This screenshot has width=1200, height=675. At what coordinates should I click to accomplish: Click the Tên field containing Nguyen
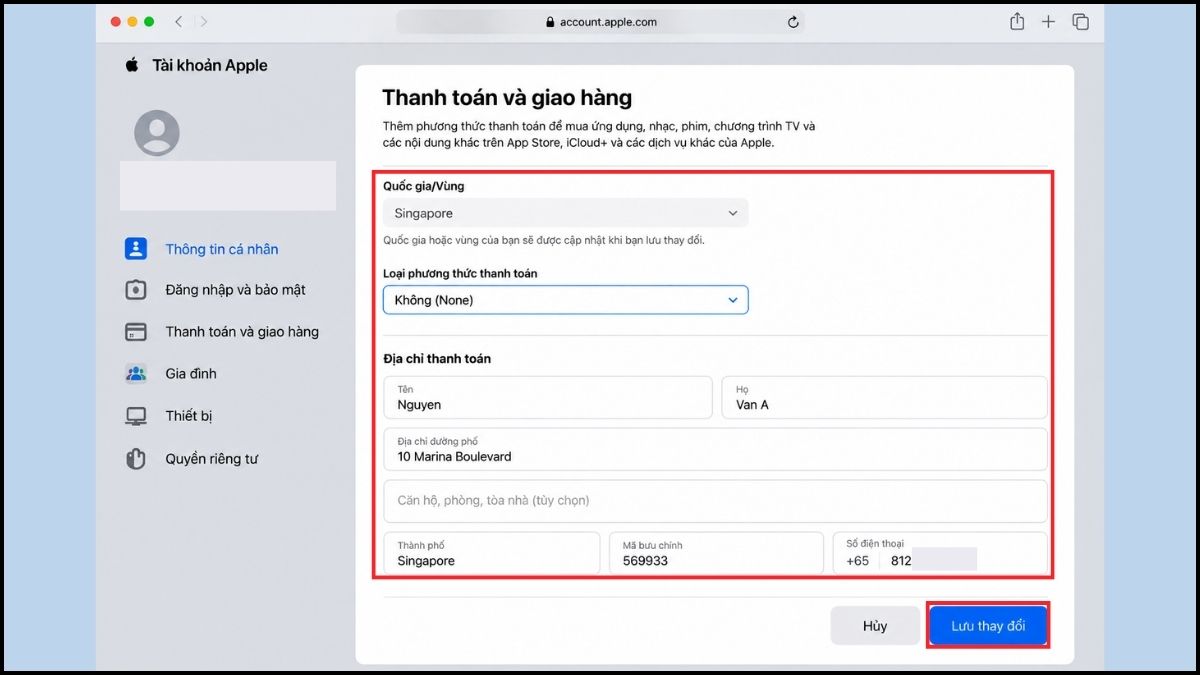coord(548,397)
